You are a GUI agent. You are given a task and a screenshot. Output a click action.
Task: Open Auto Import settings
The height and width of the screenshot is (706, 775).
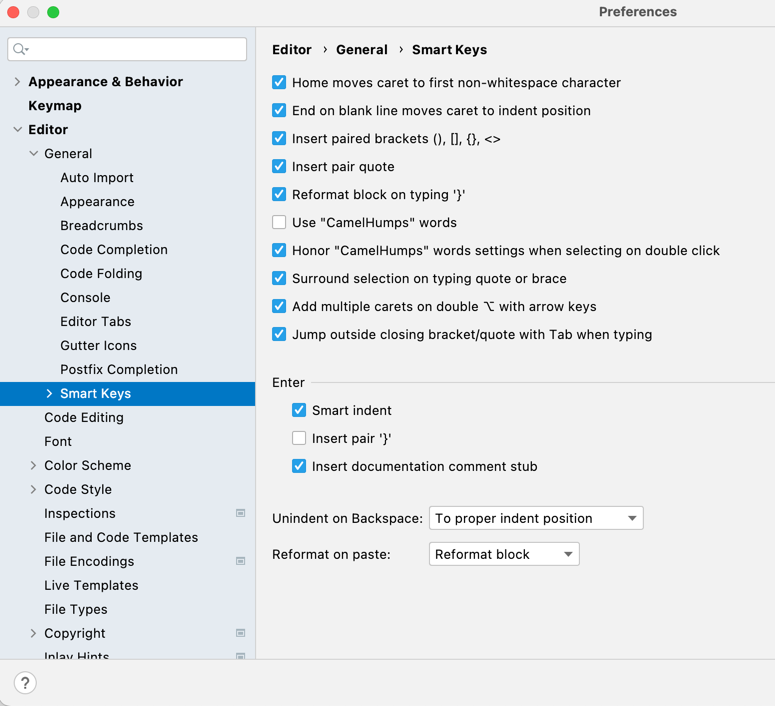click(97, 177)
